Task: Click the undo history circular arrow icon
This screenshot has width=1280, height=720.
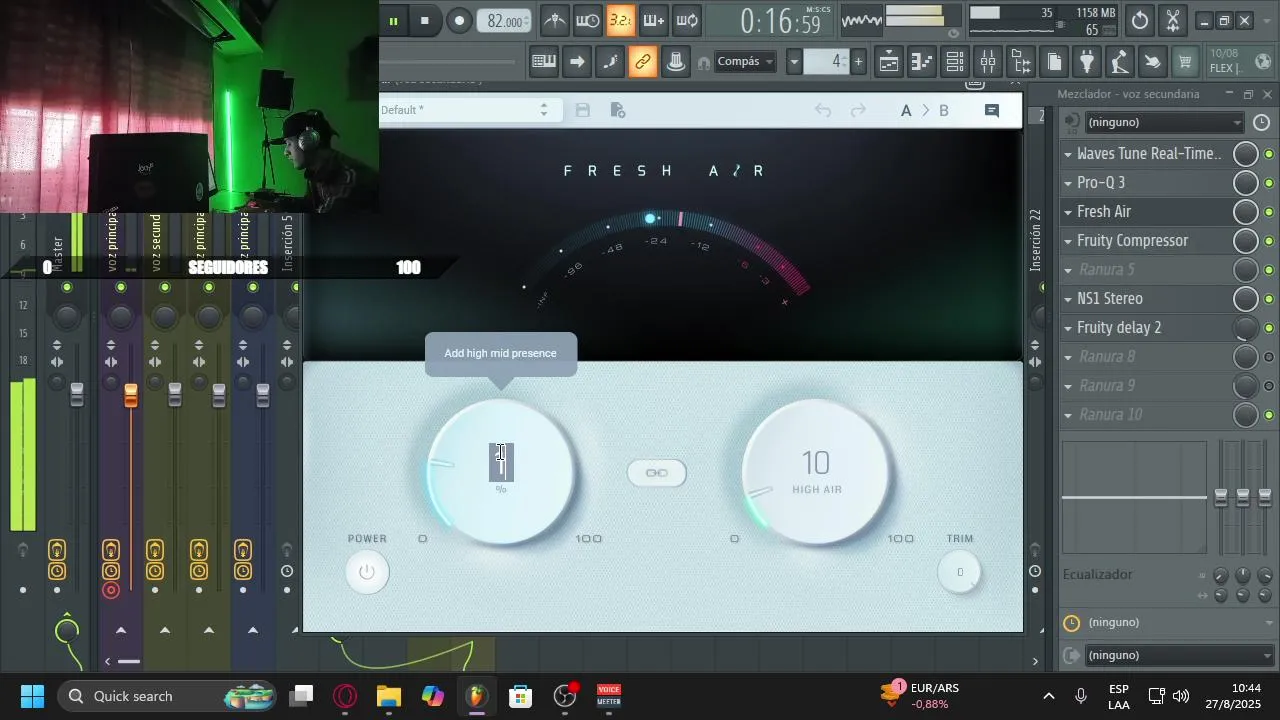Action: pyautogui.click(x=1140, y=21)
